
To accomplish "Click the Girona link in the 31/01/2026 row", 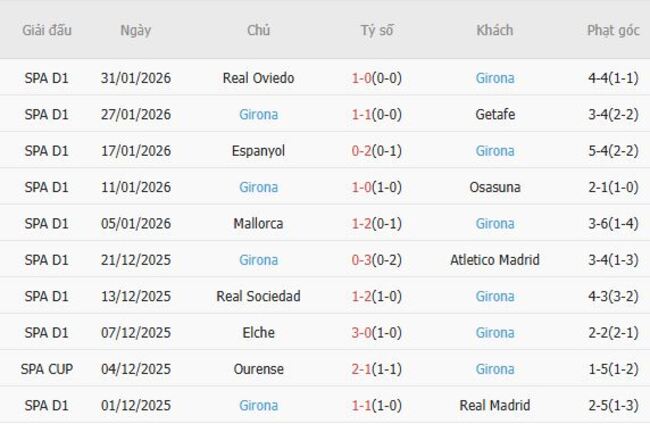I will click(x=495, y=78).
